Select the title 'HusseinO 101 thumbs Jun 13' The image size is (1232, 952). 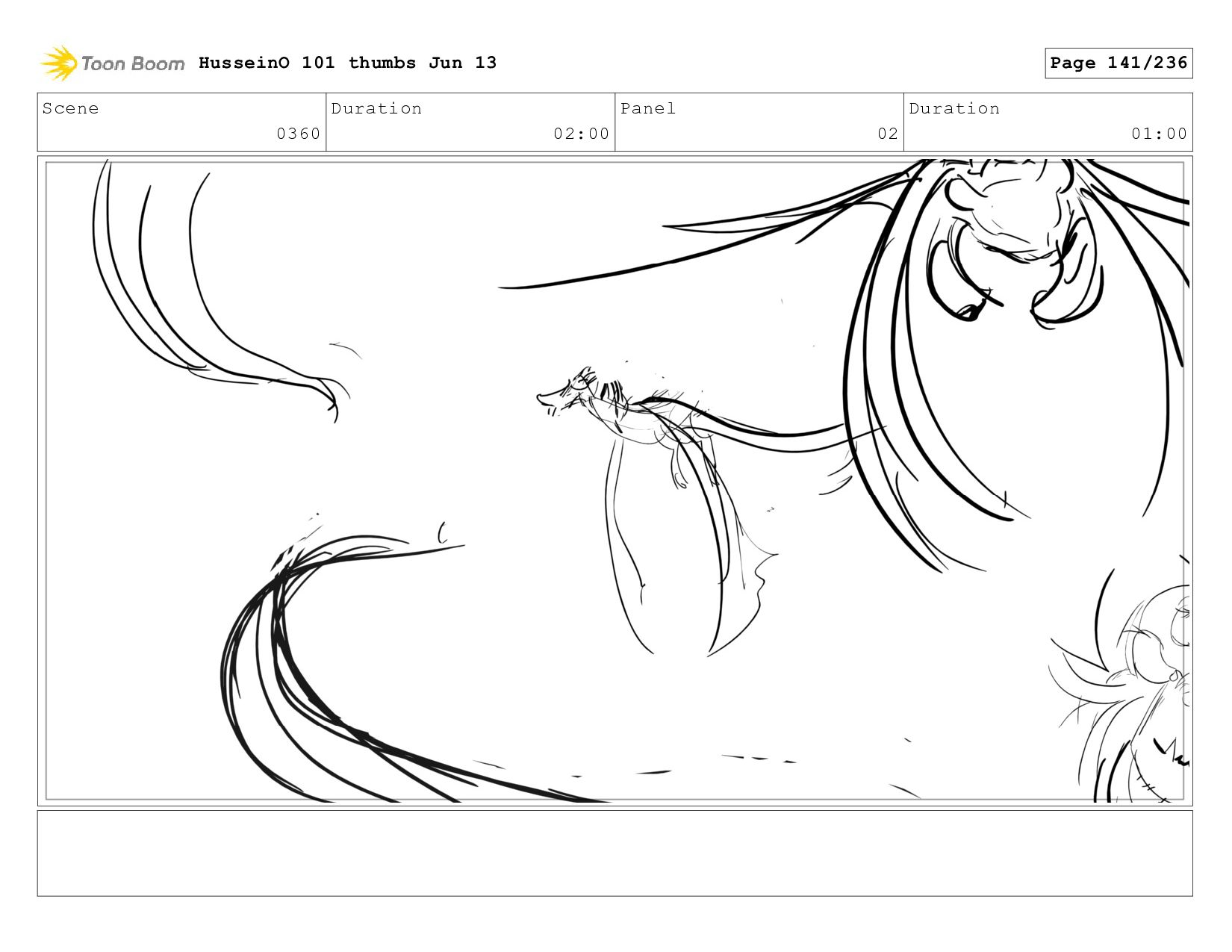(x=347, y=63)
